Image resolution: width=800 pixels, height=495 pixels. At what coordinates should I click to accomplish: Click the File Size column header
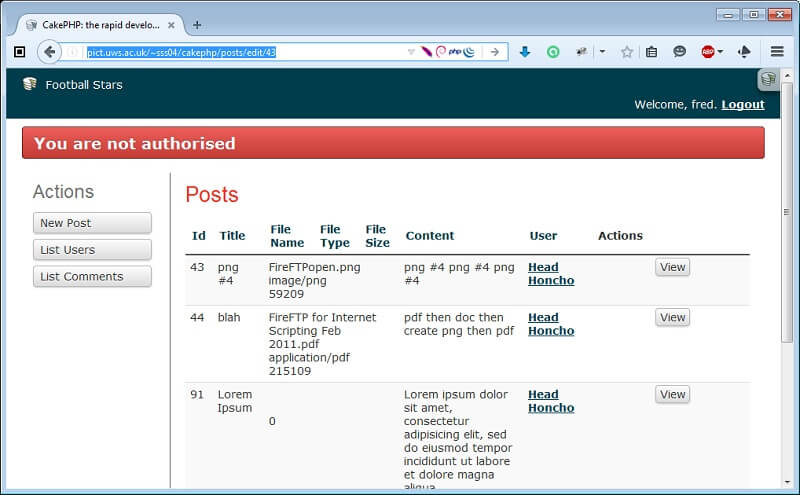pos(377,236)
